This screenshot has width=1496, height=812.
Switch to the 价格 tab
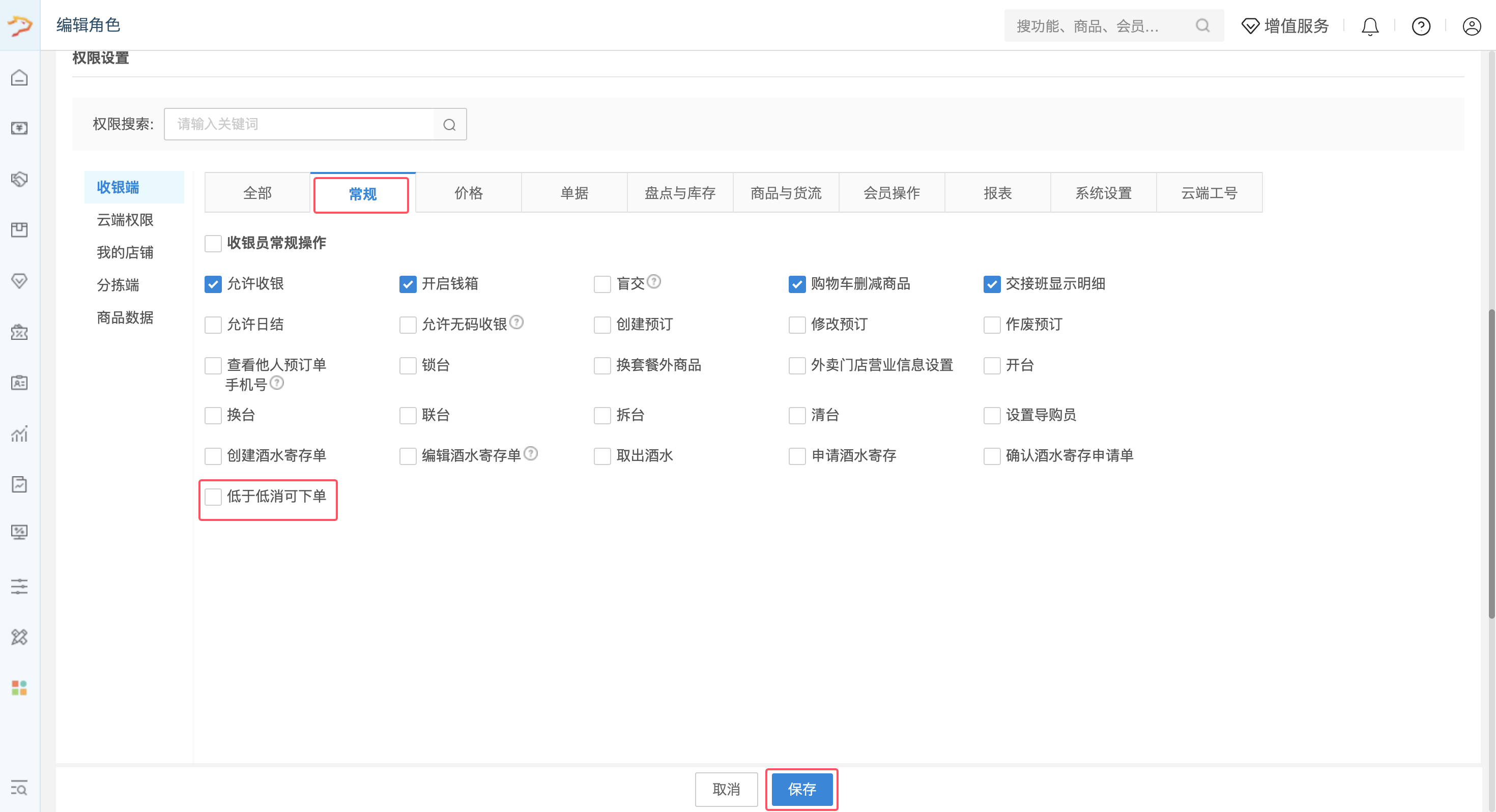(x=468, y=193)
